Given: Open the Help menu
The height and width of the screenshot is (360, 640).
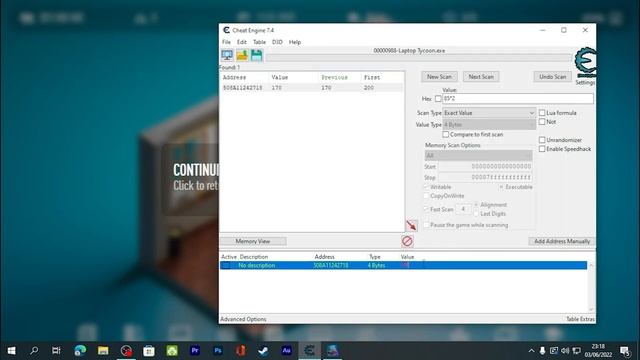Looking at the screenshot, I should pyautogui.click(x=295, y=42).
